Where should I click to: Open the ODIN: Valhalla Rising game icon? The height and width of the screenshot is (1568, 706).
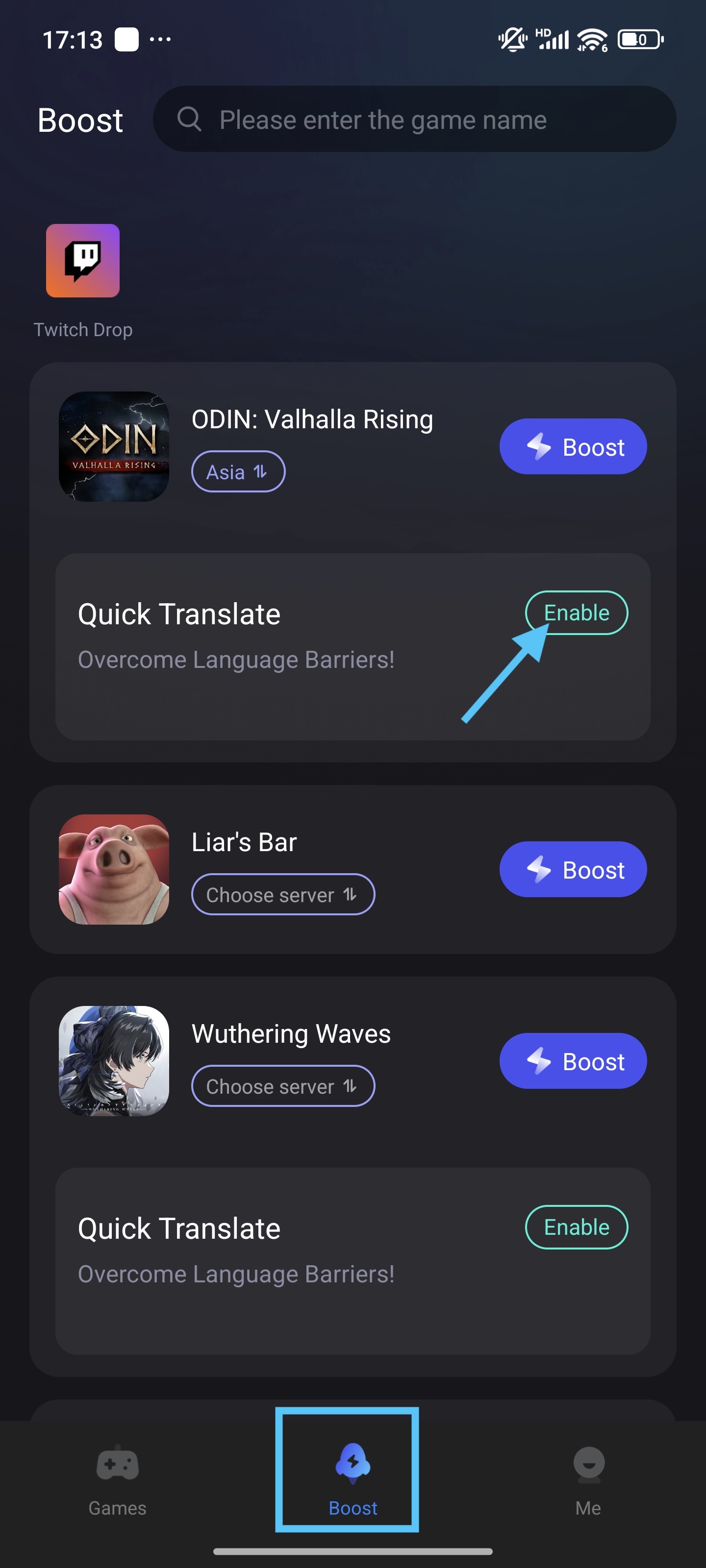point(114,446)
